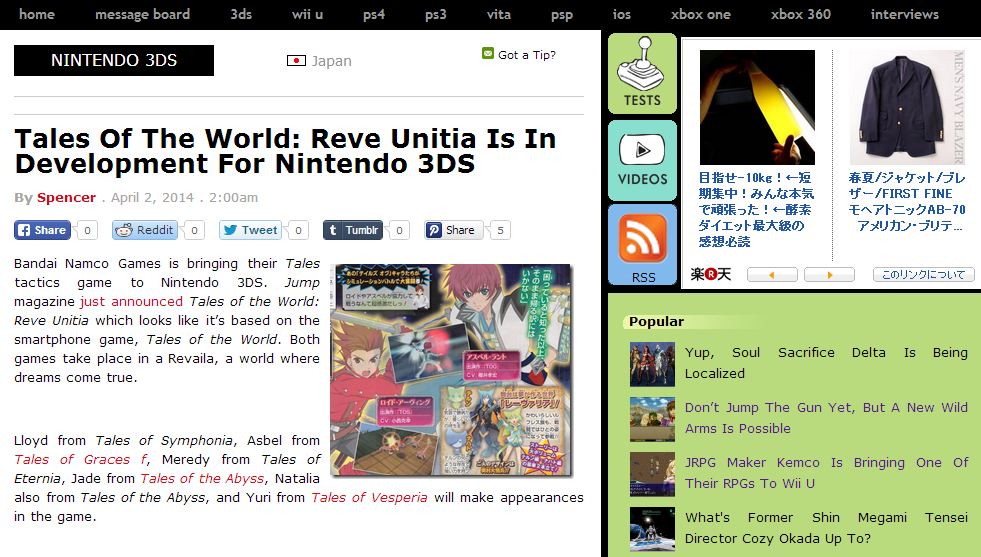The image size is (981, 557).
Task: Post the article to Tumblr
Action: (353, 230)
